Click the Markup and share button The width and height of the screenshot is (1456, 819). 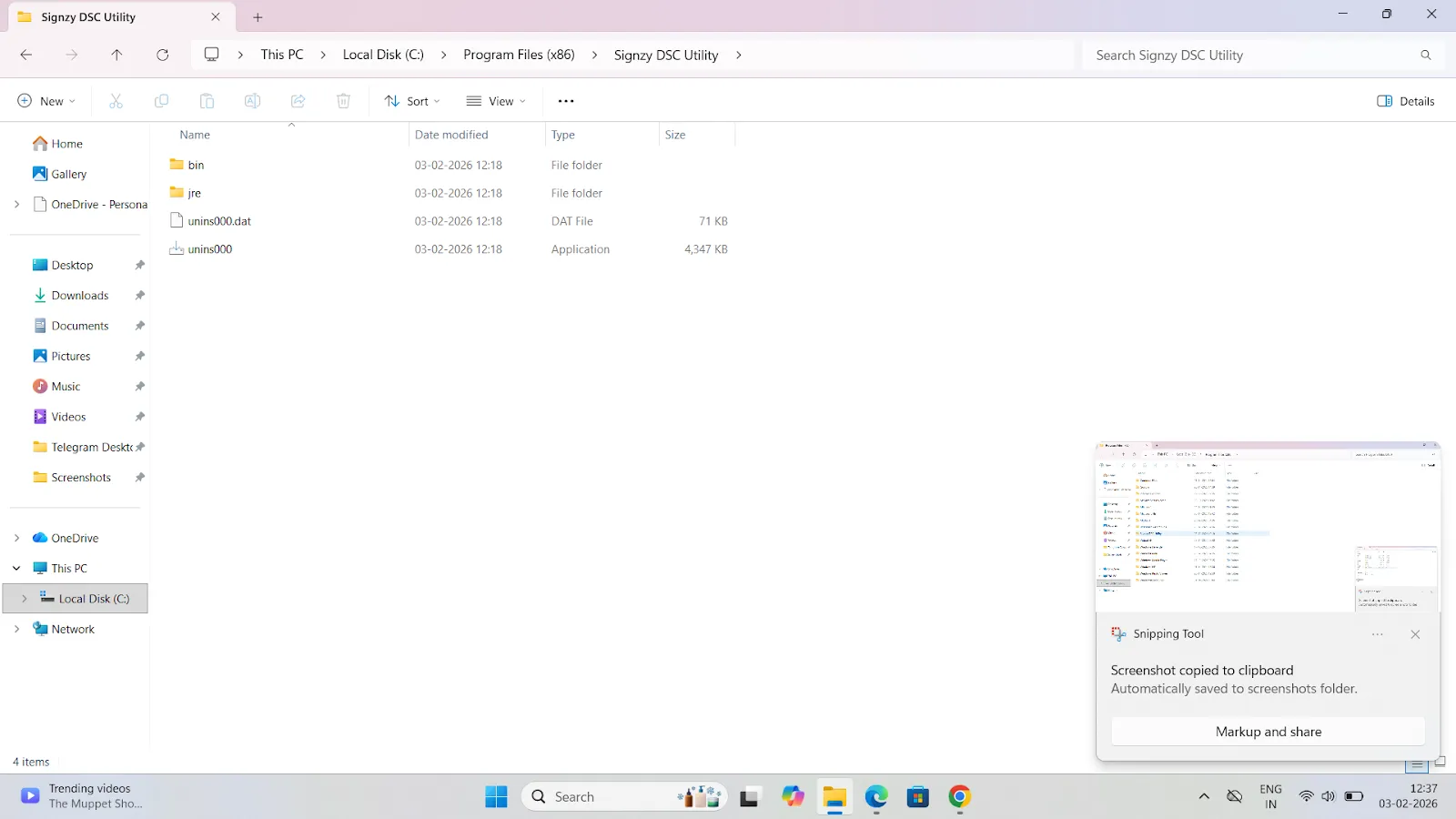[x=1269, y=732]
